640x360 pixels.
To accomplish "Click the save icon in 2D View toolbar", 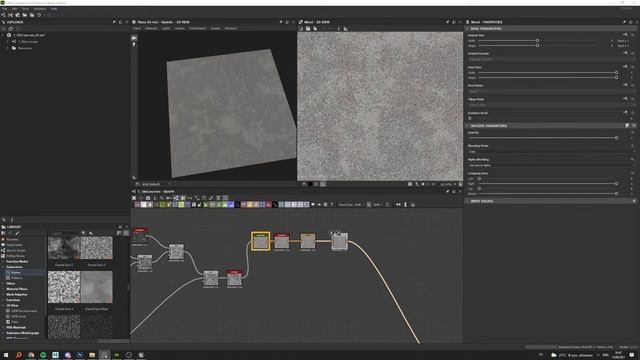I will pos(308,29).
